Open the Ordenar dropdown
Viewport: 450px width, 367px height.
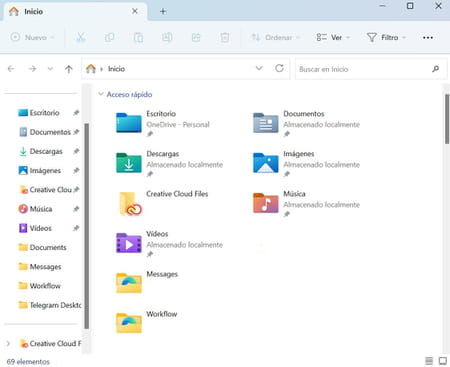pyautogui.click(x=275, y=37)
